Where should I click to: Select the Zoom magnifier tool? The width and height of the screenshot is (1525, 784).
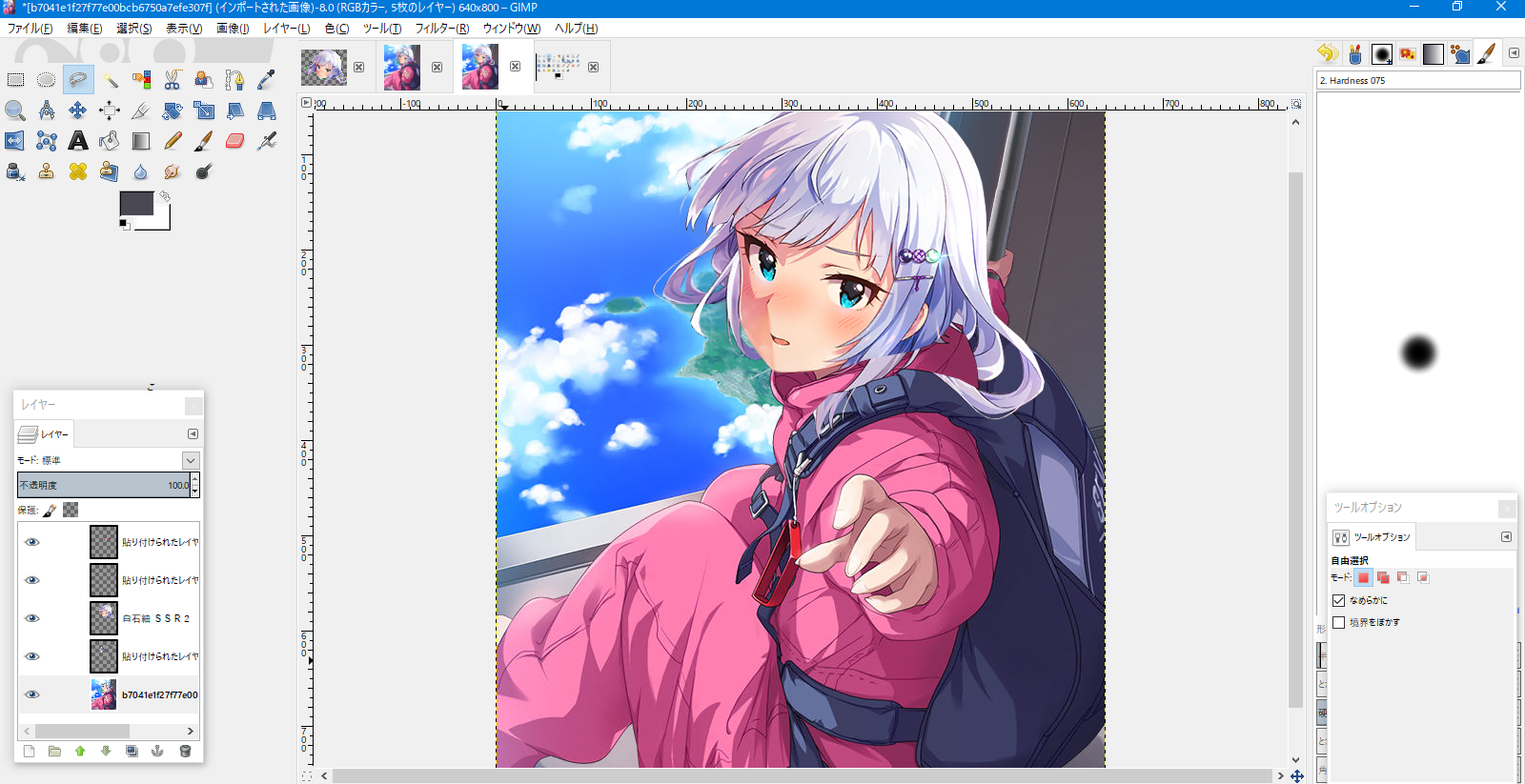point(15,111)
